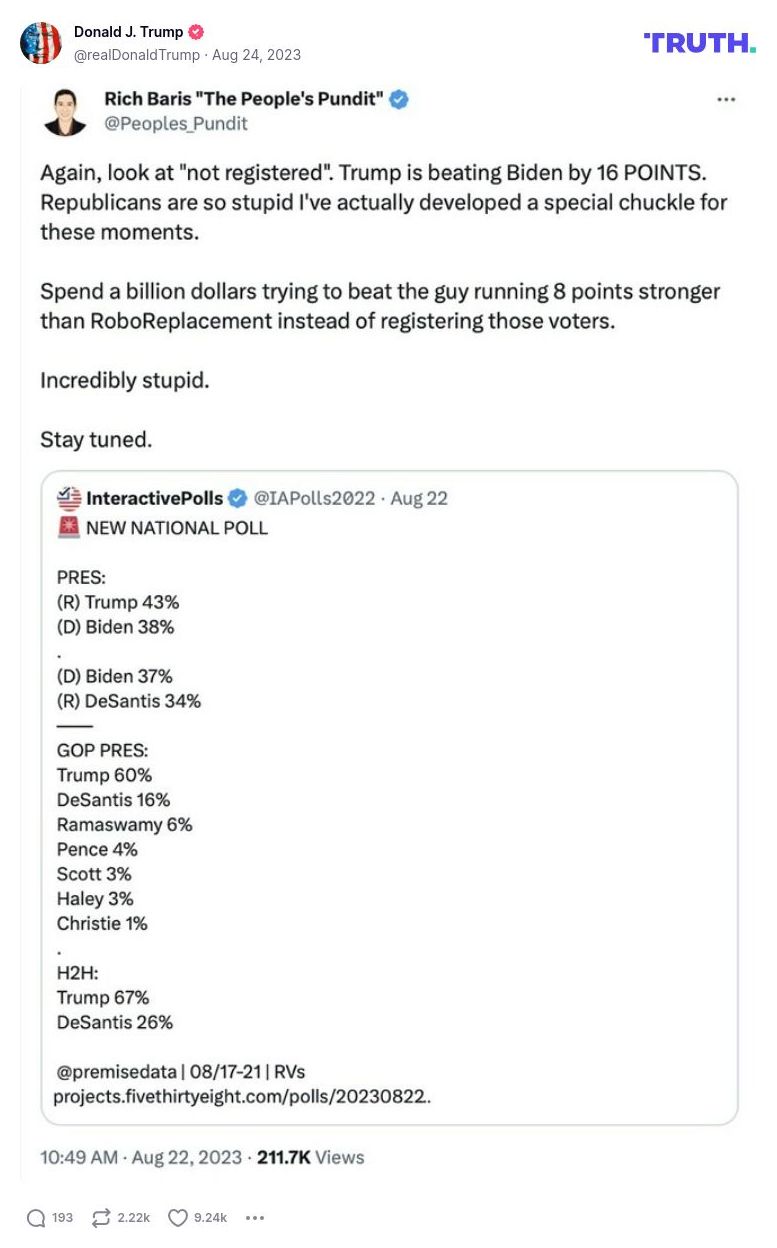Click Donald J. Trump's profile avatar
The width and height of the screenshot is (777, 1248).
click(x=40, y=43)
